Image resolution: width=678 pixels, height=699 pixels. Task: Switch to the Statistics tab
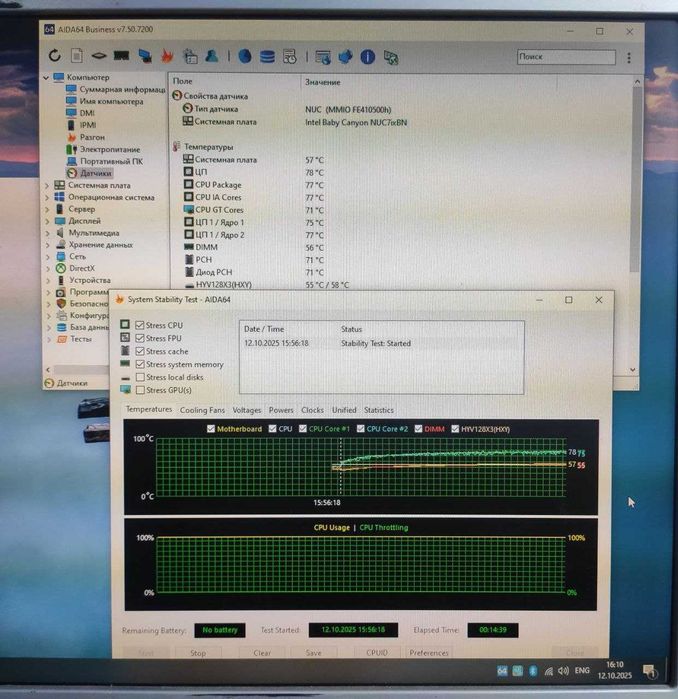378,410
